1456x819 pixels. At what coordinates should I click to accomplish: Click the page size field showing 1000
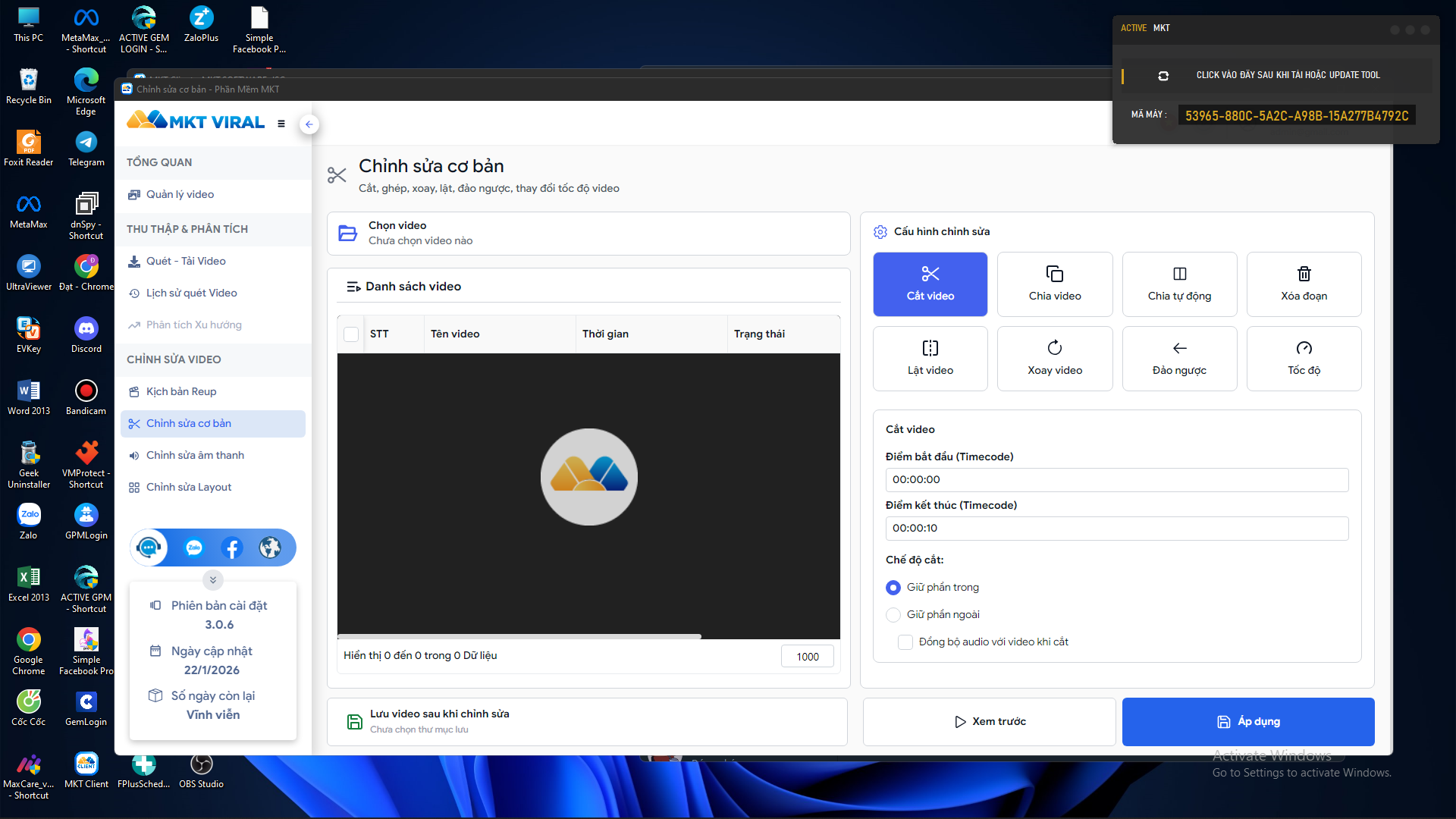click(808, 657)
